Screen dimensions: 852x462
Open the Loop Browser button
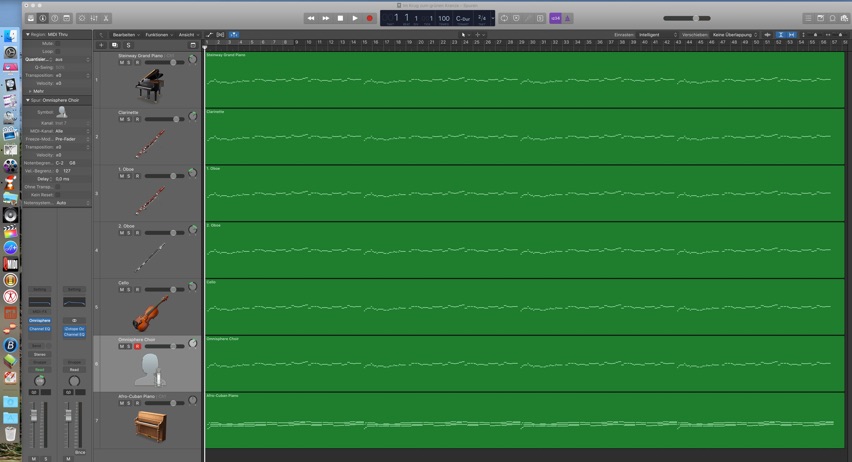point(832,18)
